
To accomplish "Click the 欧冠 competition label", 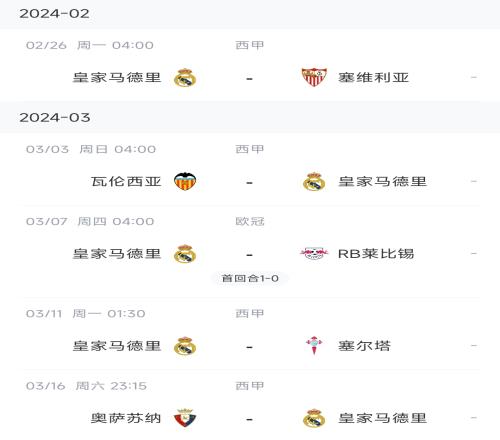I will point(250,221).
